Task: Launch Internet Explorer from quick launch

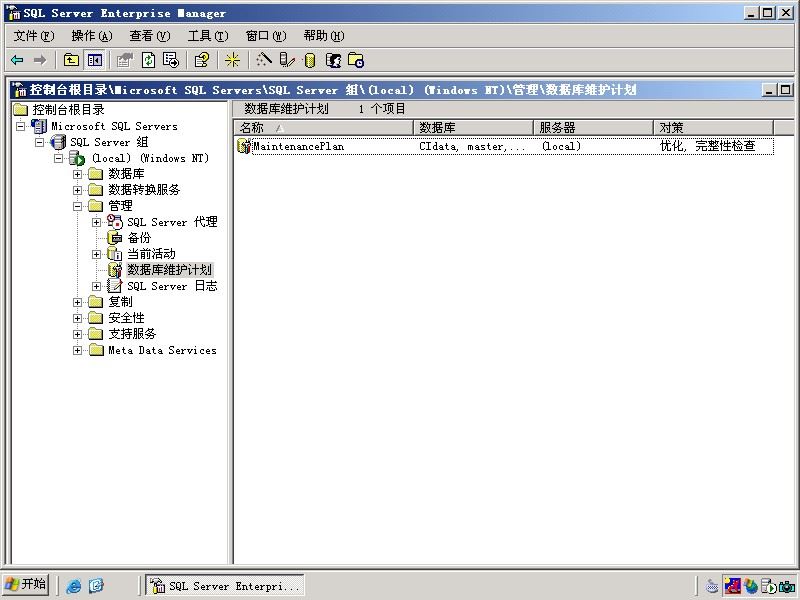Action: click(73, 585)
